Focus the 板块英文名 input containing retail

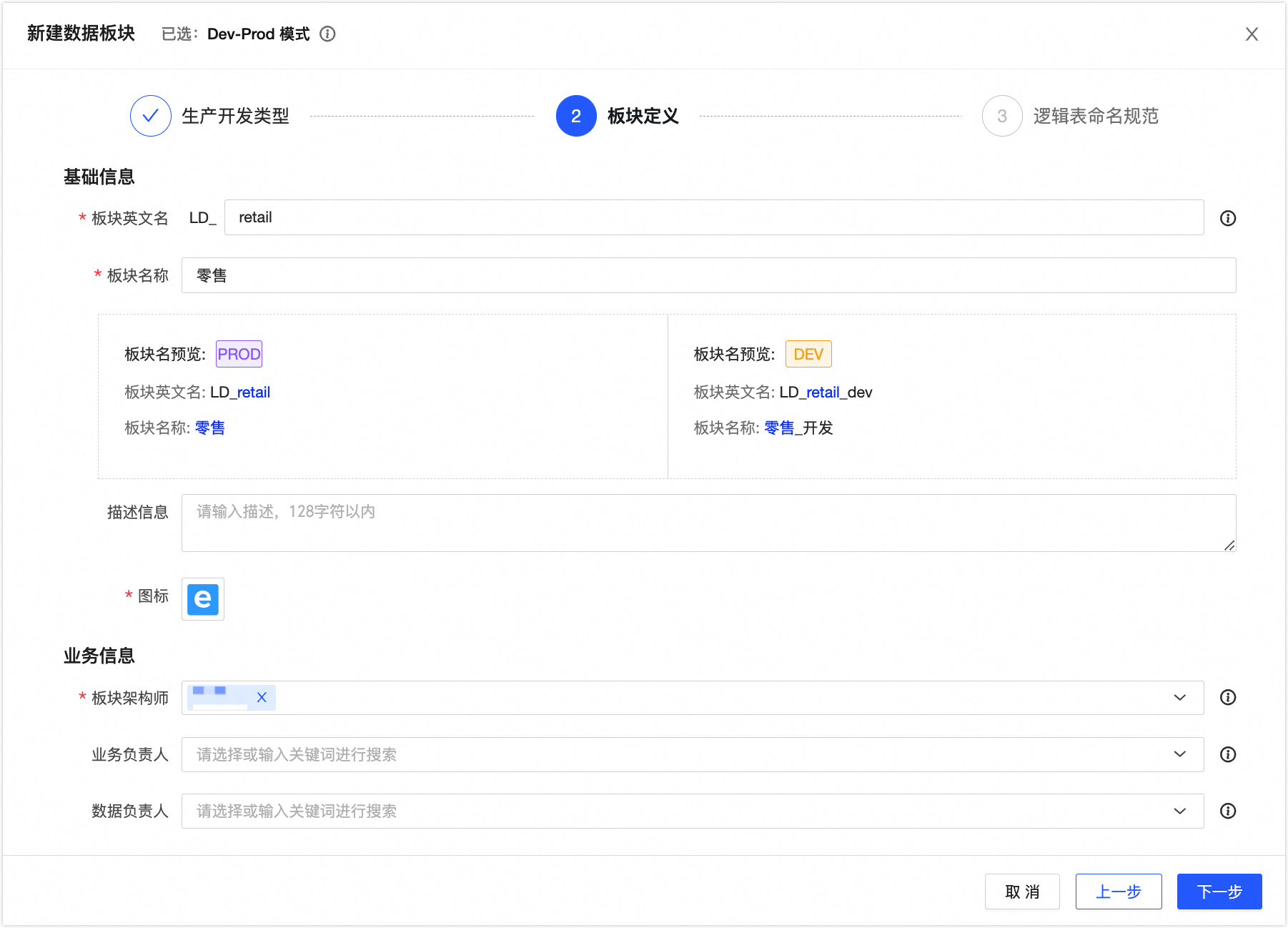[714, 217]
